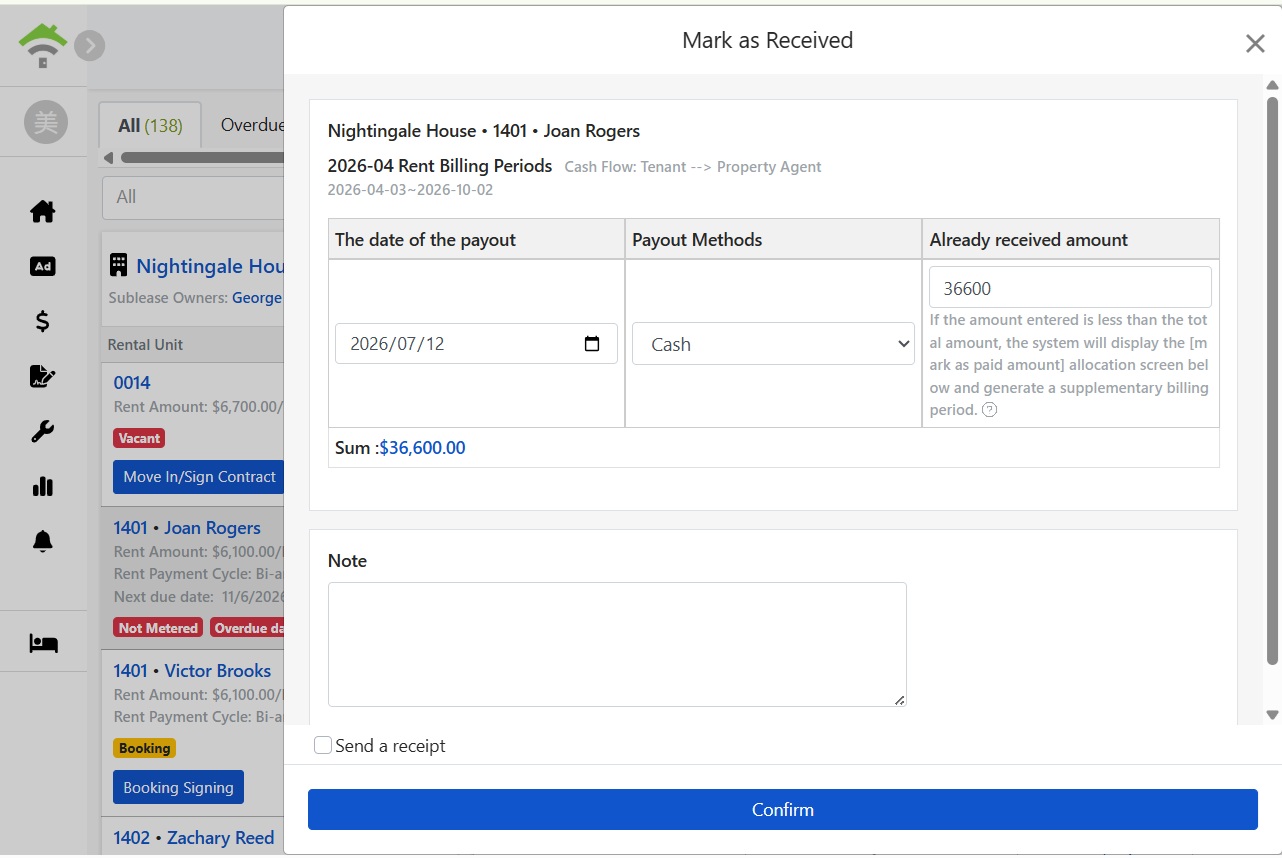Click the yellow Booking badge
1282x858 pixels.
pos(144,748)
